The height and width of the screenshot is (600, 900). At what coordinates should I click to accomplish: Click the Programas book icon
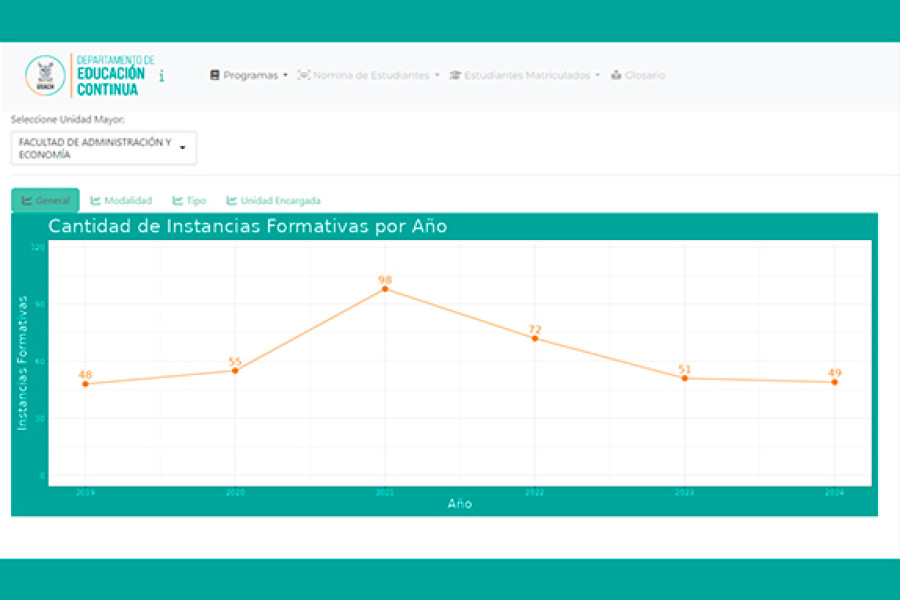214,74
